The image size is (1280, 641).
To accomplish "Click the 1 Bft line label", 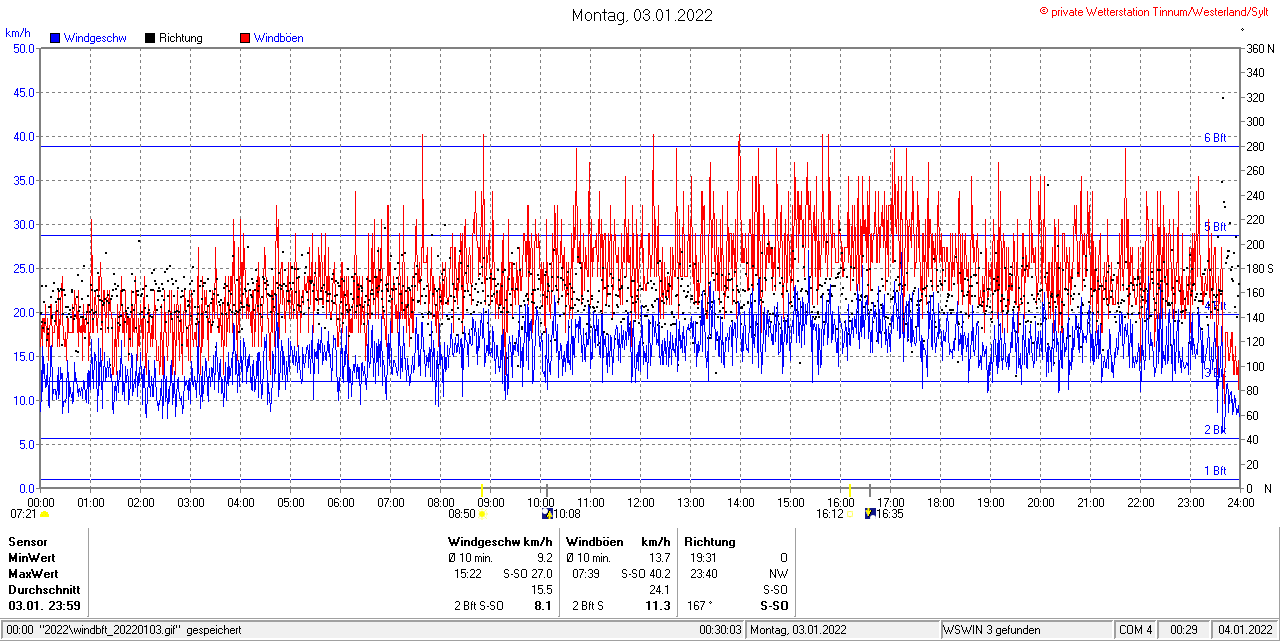I will point(1215,471).
